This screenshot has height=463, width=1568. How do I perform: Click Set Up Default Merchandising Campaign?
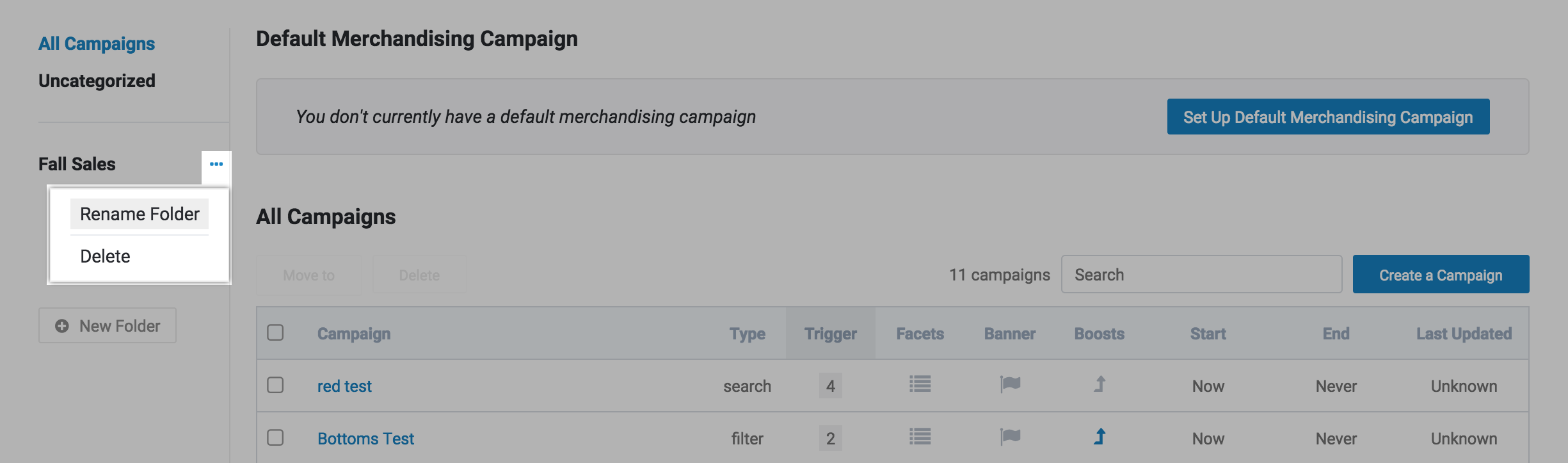(1328, 117)
